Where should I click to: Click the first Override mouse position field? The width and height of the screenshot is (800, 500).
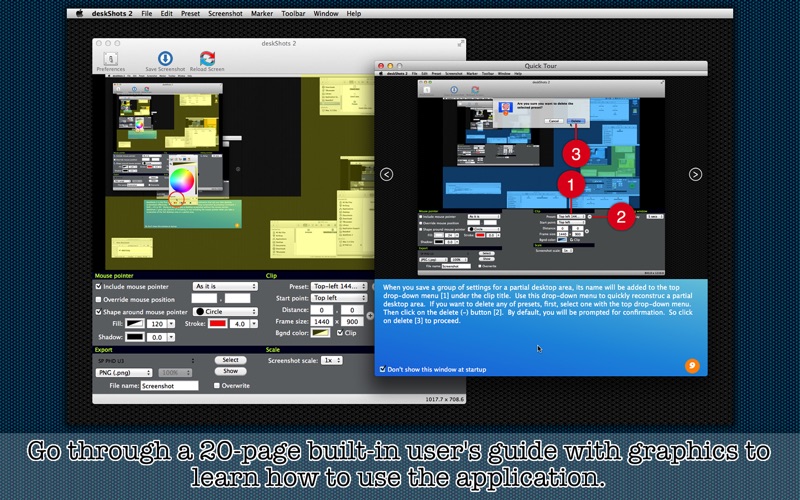204,299
